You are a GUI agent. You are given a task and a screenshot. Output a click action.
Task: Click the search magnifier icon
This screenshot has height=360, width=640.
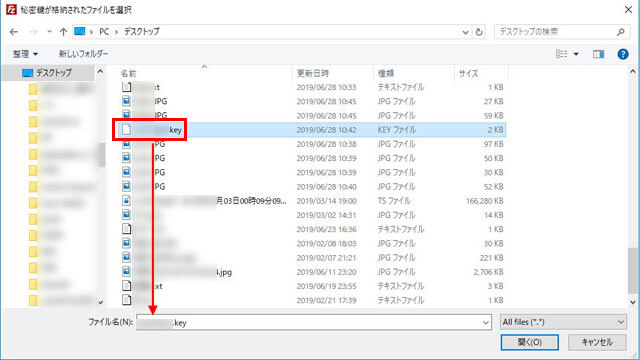click(x=621, y=32)
